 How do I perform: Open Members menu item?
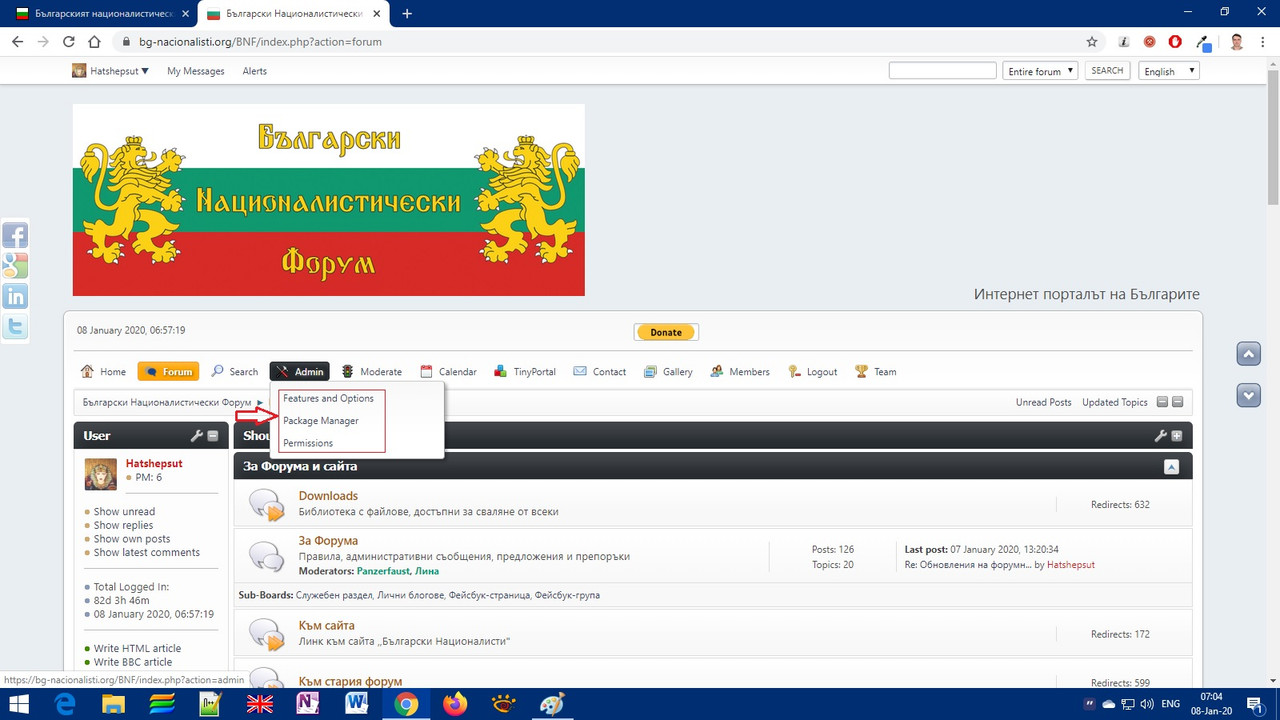coord(740,371)
